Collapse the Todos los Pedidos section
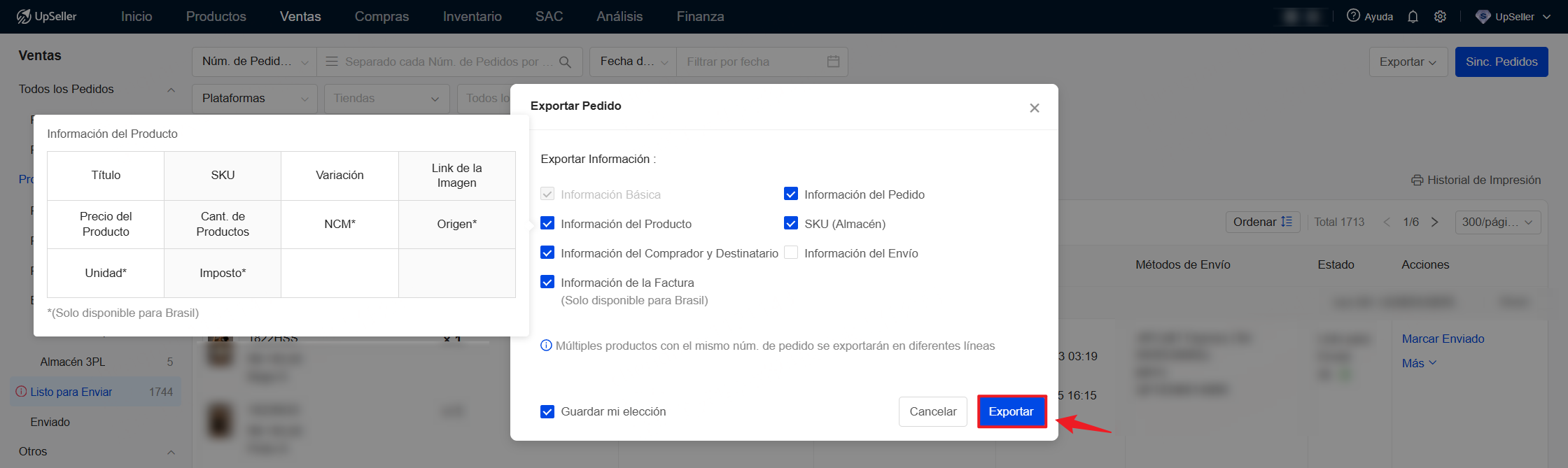 171,90
